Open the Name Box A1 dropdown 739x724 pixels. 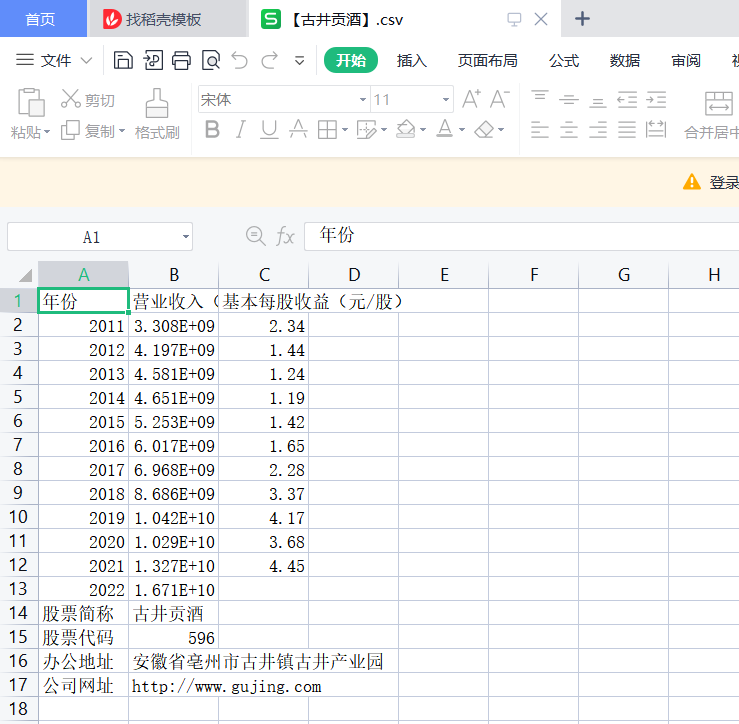coord(186,237)
